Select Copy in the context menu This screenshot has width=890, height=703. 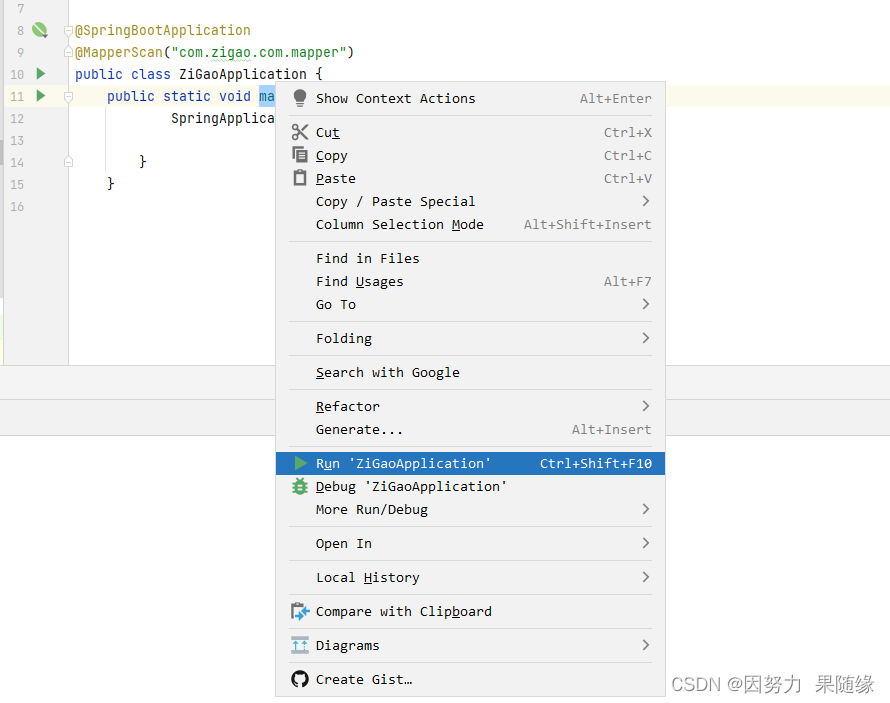tap(470, 155)
